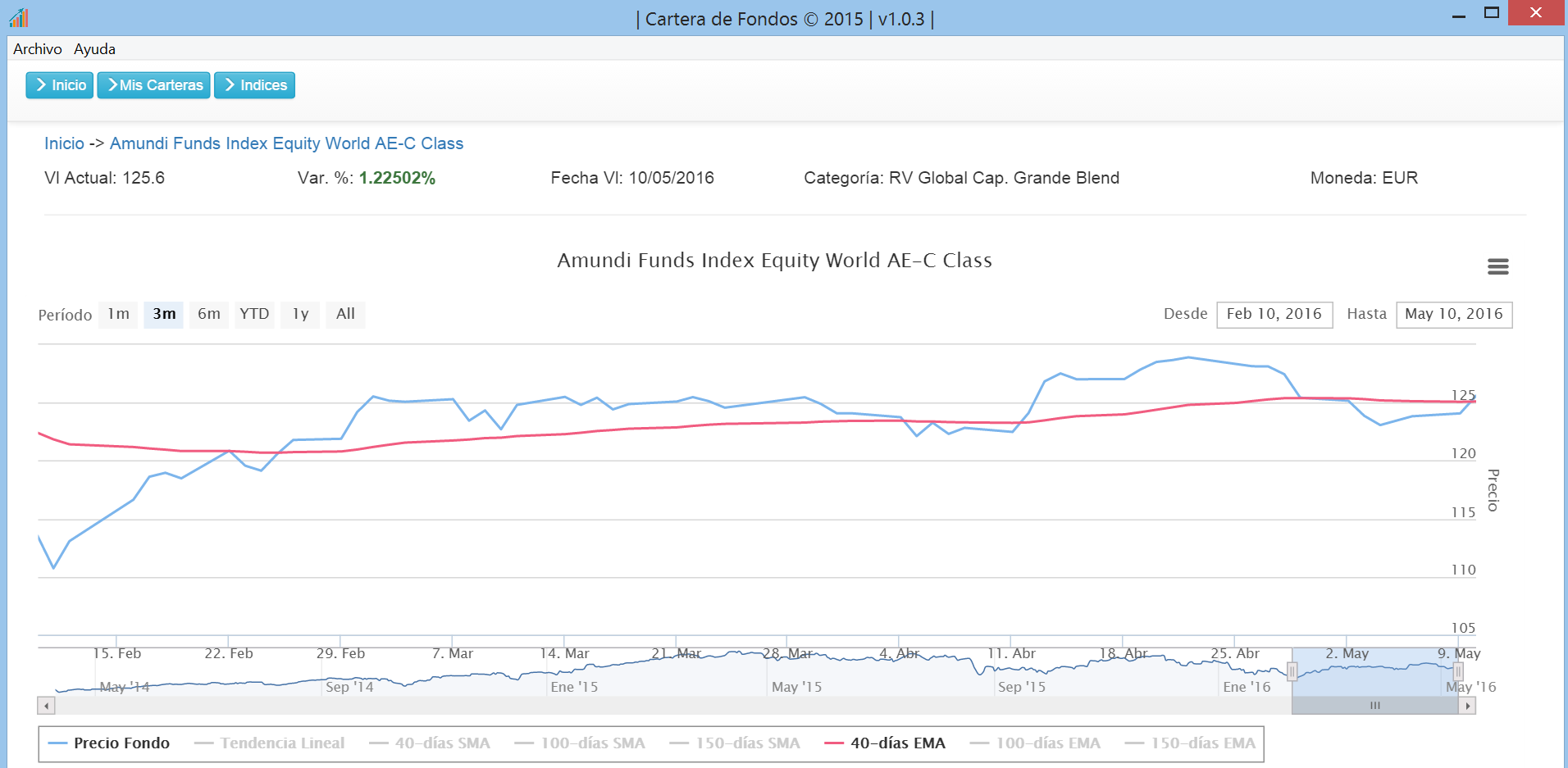1568x768 pixels.
Task: Click the navigator left range handle
Action: click(1292, 672)
